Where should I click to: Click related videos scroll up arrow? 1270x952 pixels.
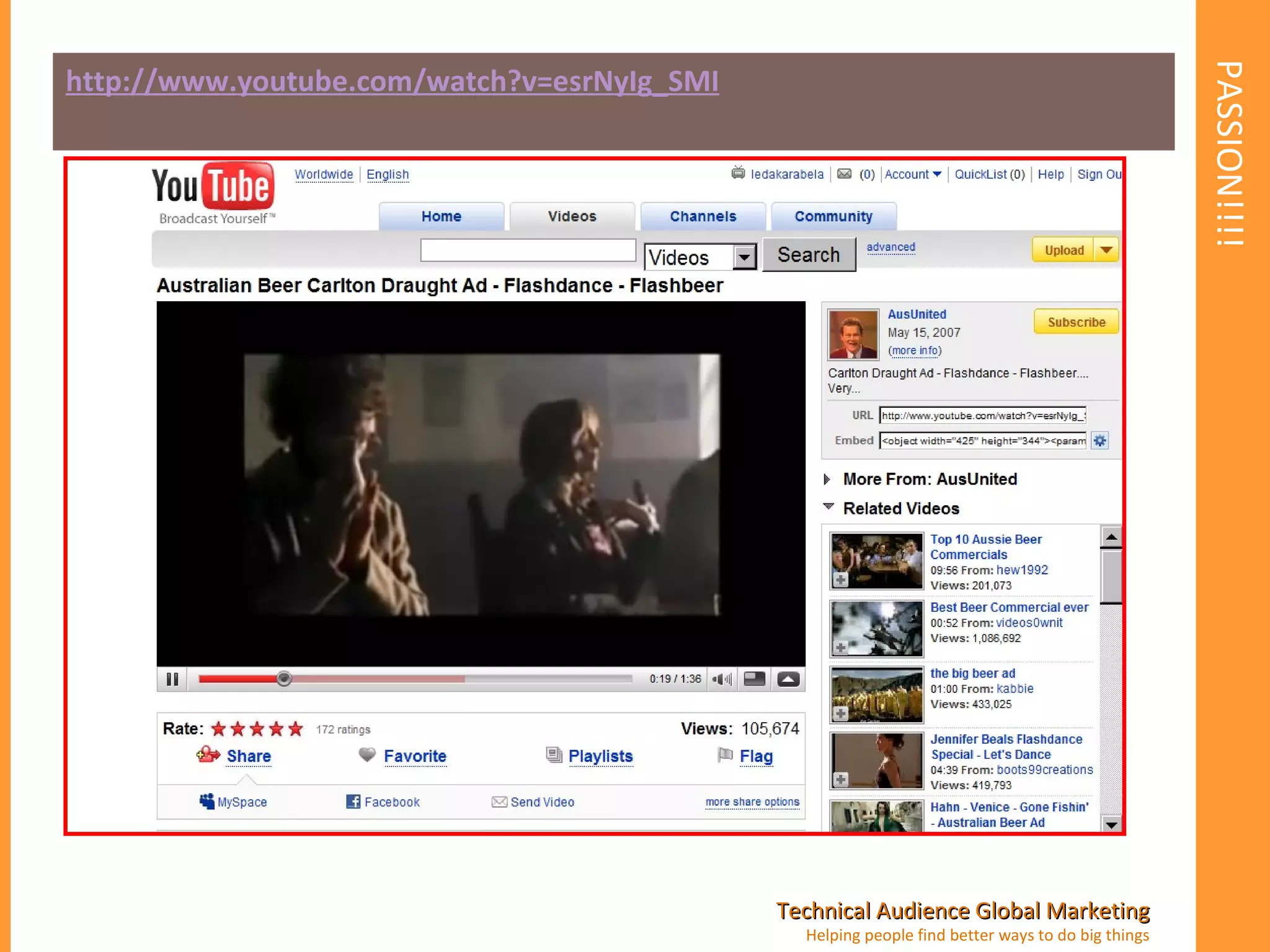tap(1111, 537)
